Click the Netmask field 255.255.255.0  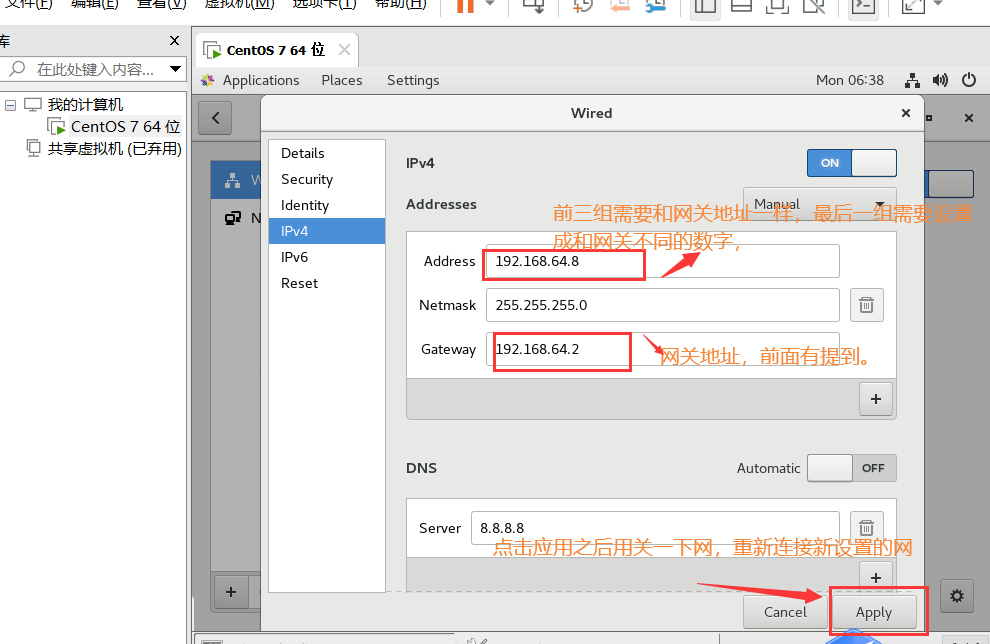663,305
